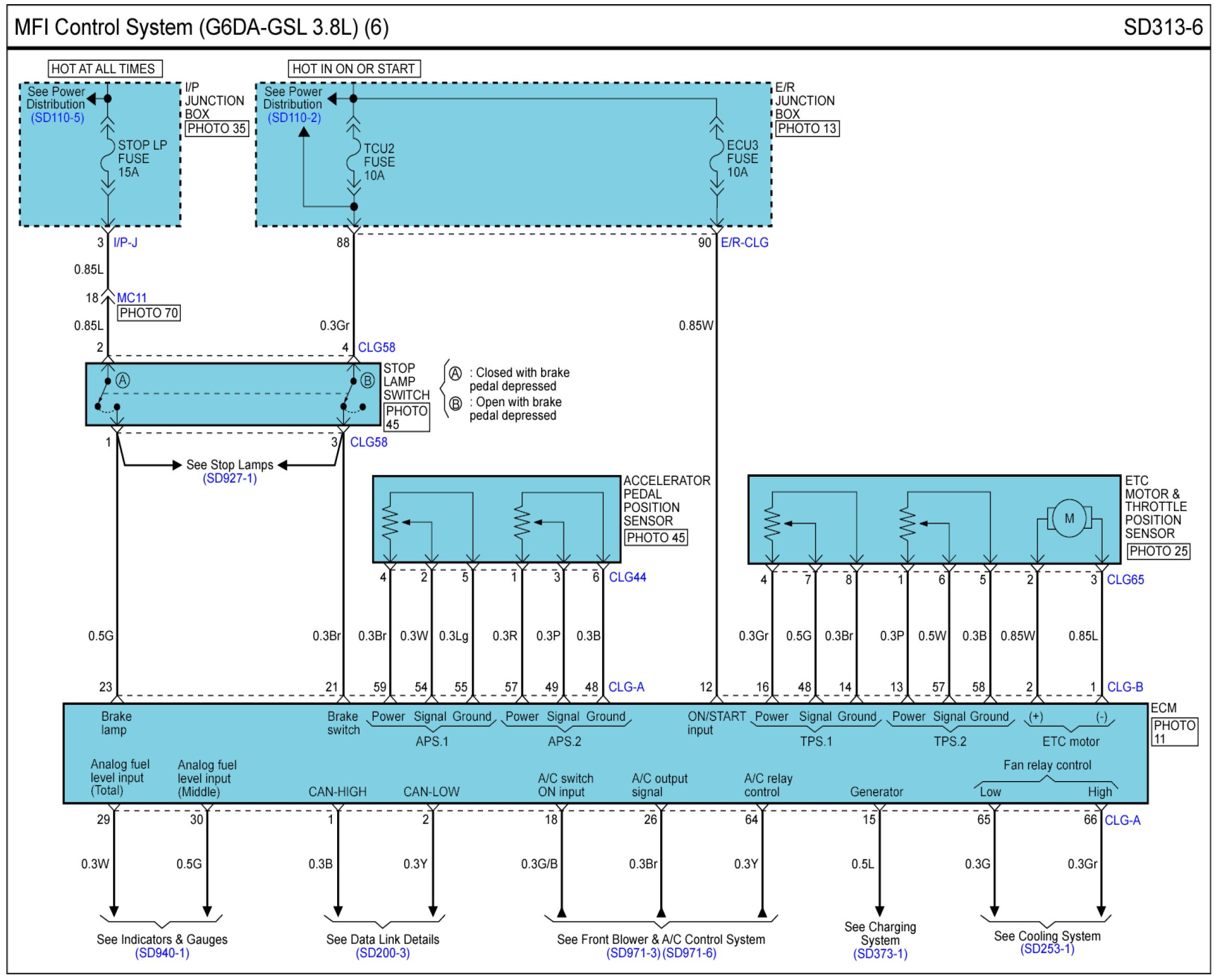
Task: Select the CLG-B connector label
Action: point(1126,687)
